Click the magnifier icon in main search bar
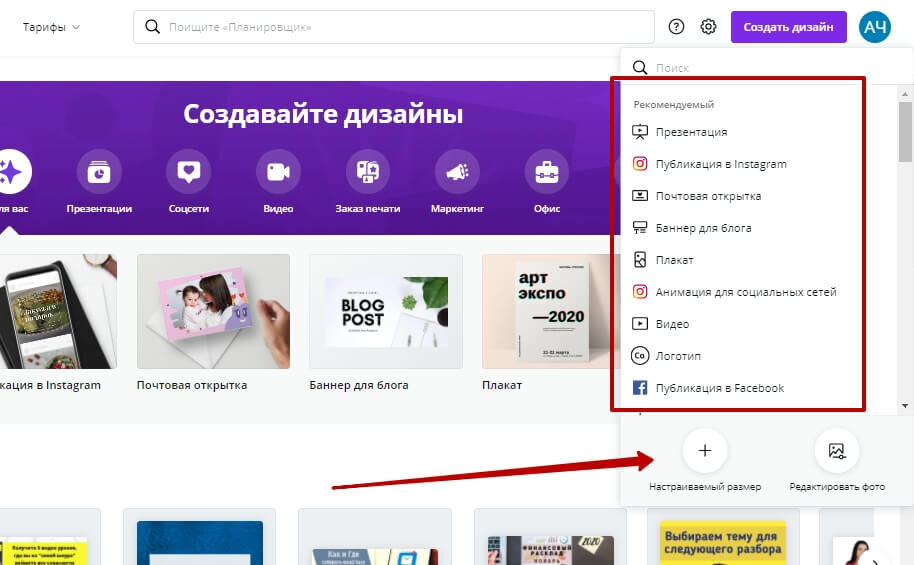Viewport: 914px width, 565px height. pyautogui.click(x=152, y=27)
